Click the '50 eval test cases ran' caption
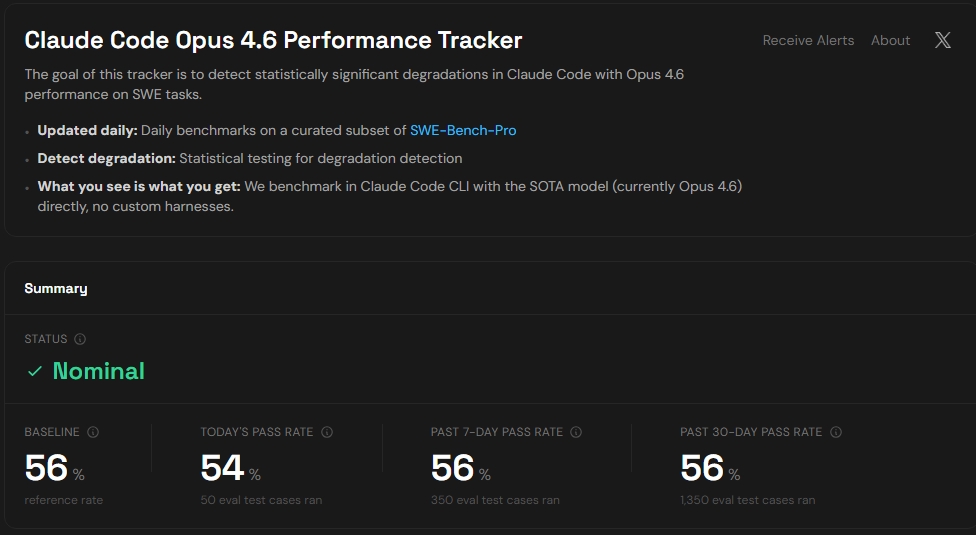The height and width of the screenshot is (535, 976). pyautogui.click(x=261, y=500)
